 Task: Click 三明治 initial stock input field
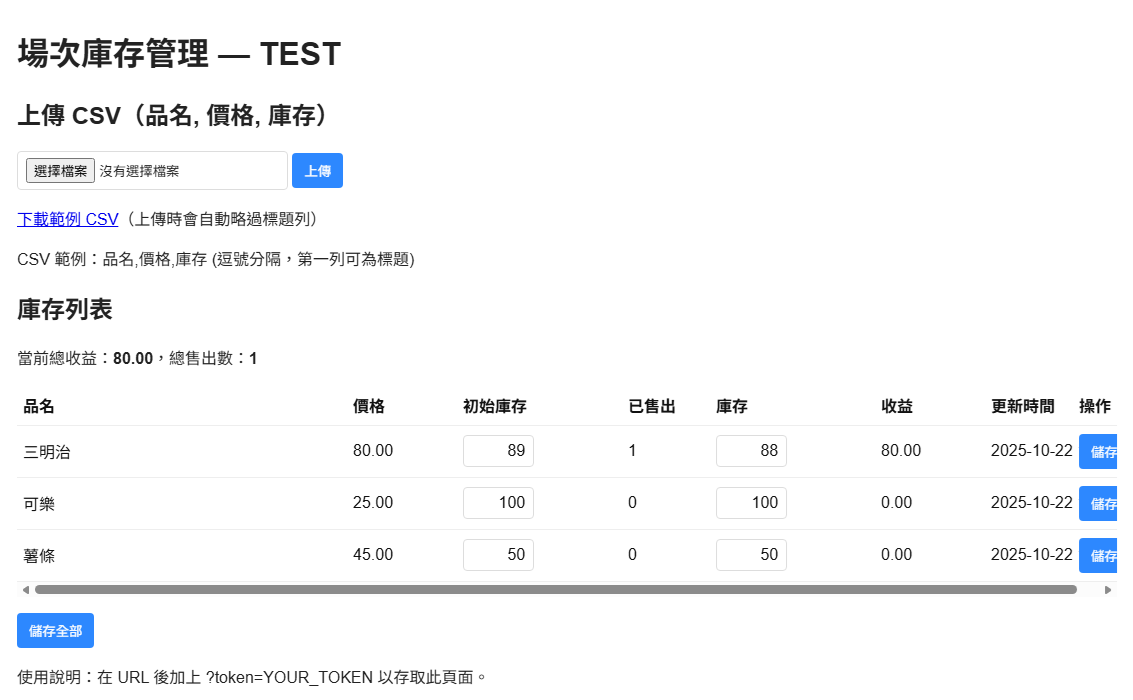tap(498, 451)
